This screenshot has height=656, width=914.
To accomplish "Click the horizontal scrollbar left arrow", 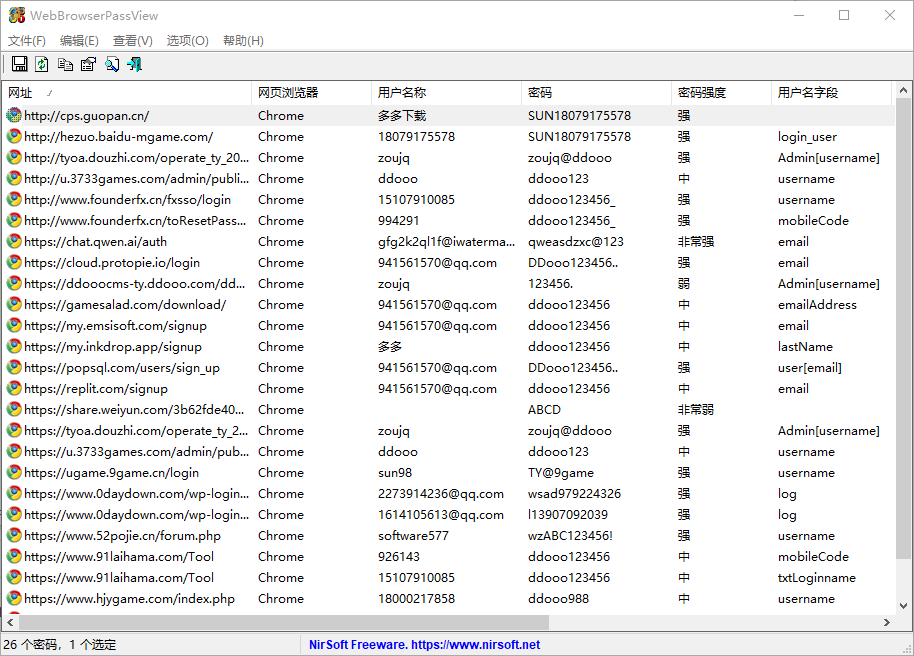I will pyautogui.click(x=10, y=623).
